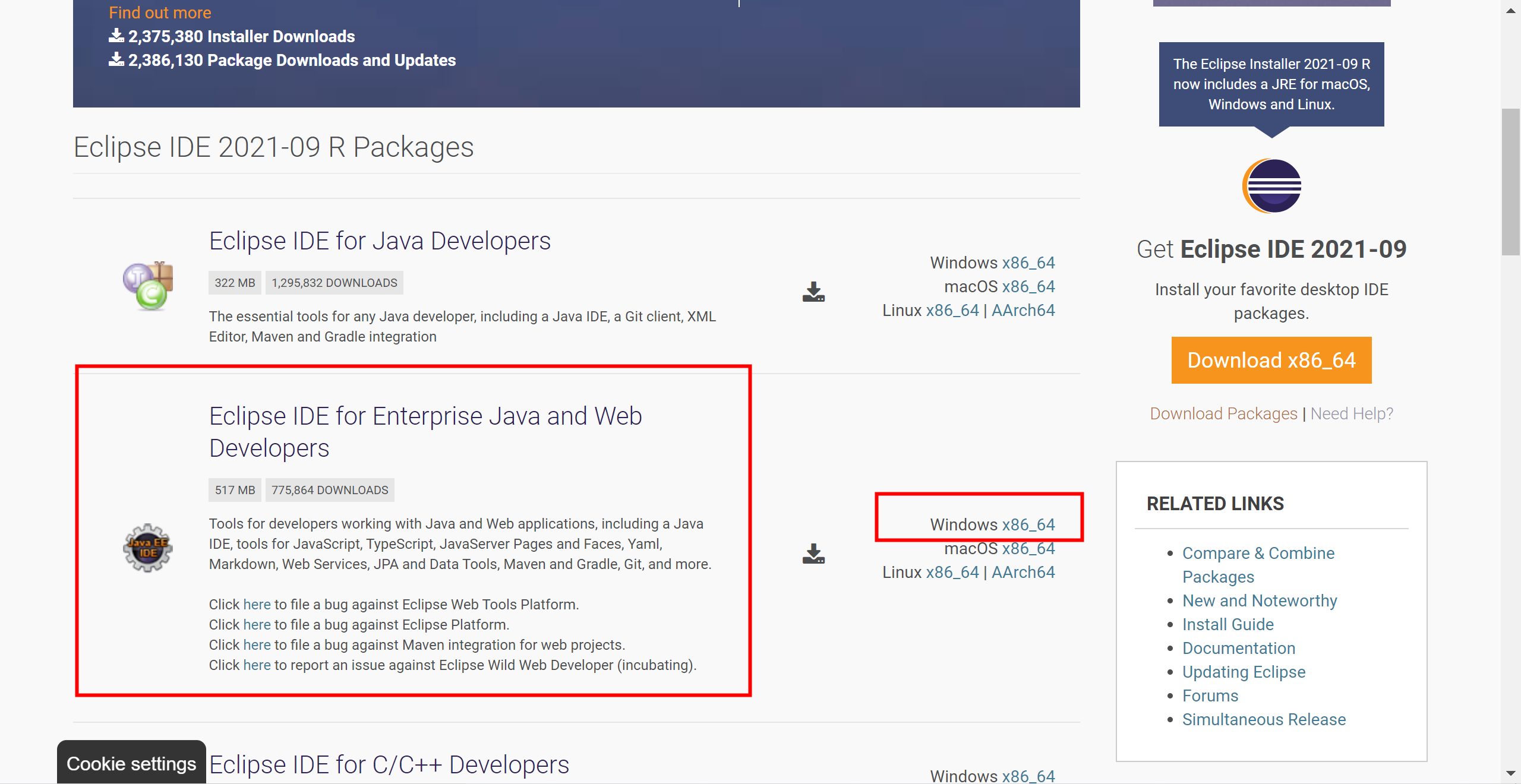Click the Eclipse logo in the sidebar
This screenshot has height=784, width=1521.
[1271, 186]
